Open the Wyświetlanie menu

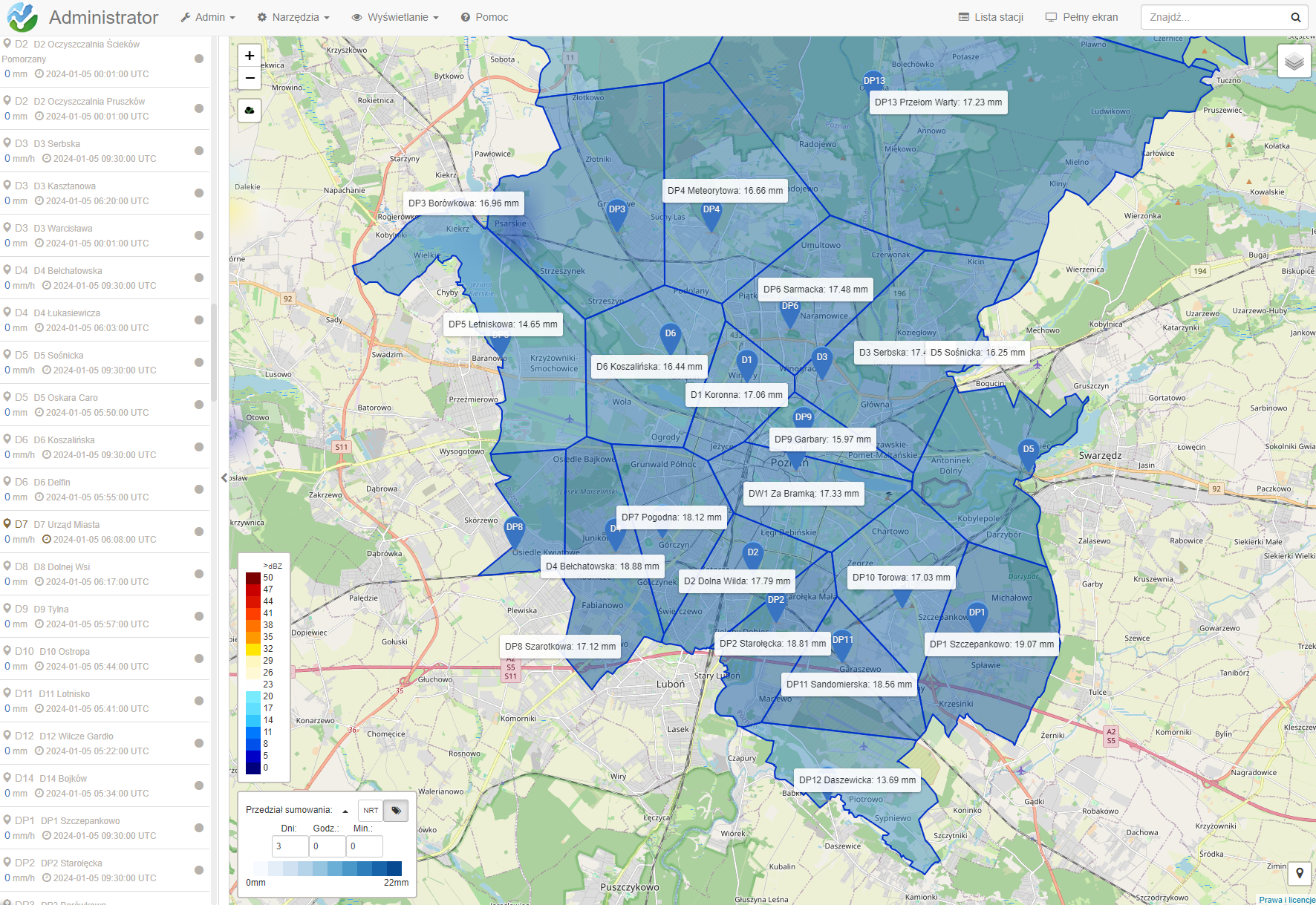tap(395, 17)
